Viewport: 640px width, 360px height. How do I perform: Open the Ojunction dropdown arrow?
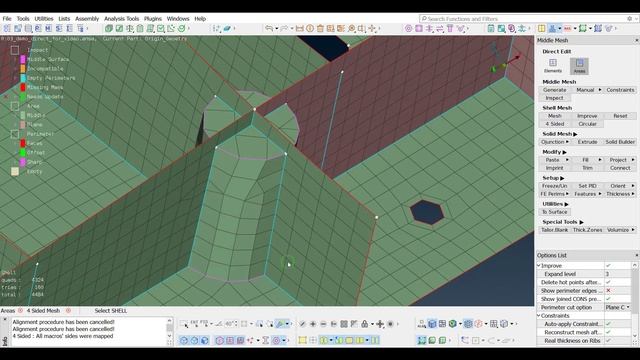click(x=567, y=142)
